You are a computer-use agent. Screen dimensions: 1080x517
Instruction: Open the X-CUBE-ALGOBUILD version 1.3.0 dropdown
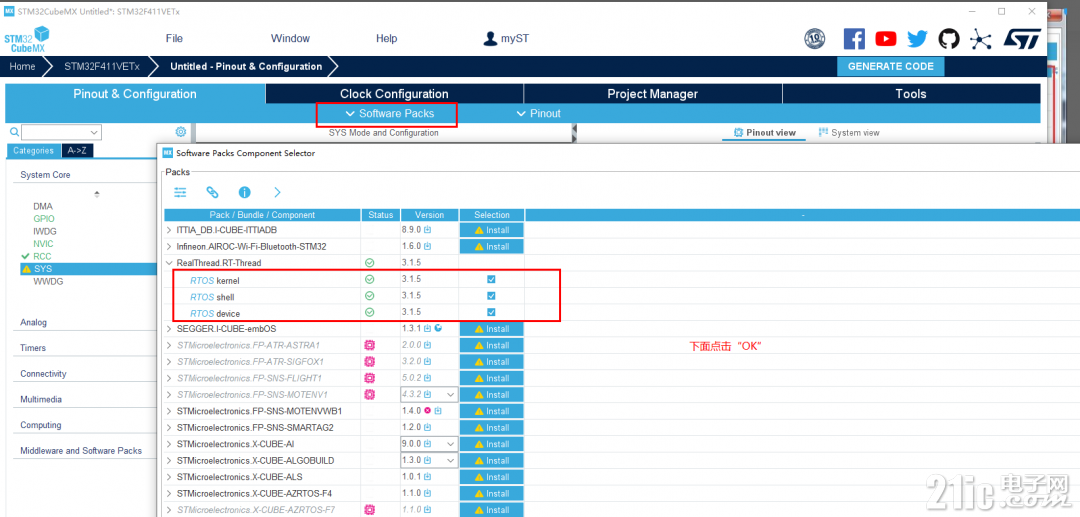[450, 461]
